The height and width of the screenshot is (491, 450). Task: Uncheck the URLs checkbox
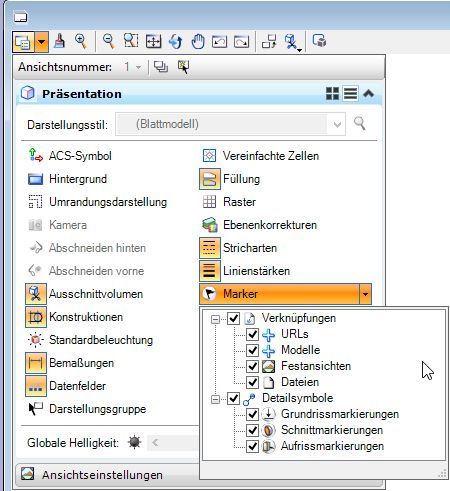[x=252, y=334]
